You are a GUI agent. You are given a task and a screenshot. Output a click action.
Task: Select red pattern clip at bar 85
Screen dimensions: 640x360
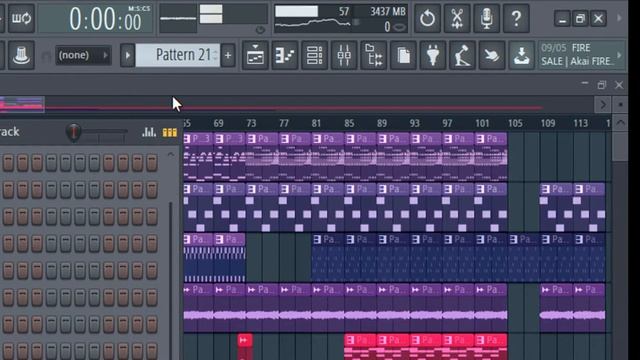(x=360, y=346)
